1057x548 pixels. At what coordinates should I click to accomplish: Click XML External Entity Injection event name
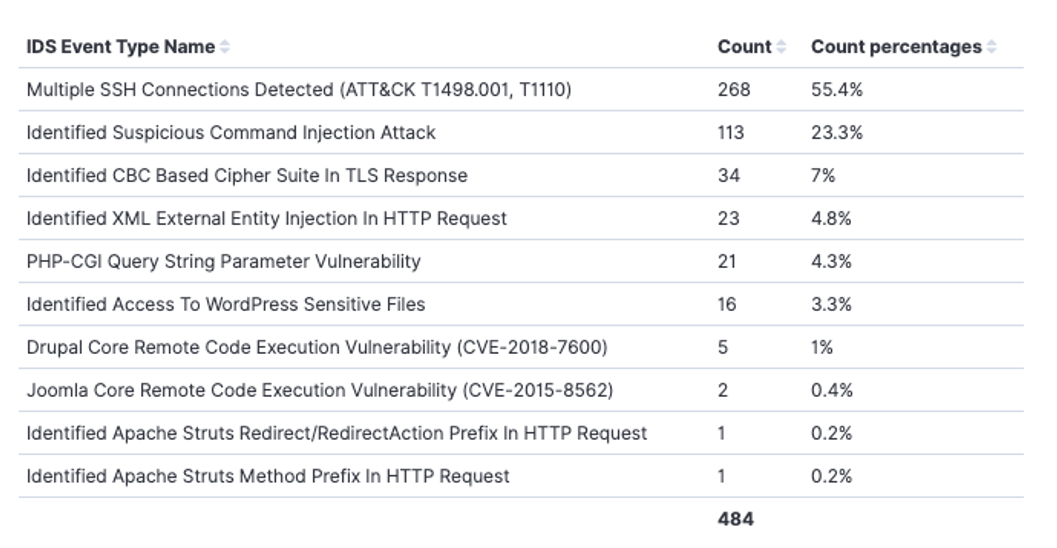point(267,219)
